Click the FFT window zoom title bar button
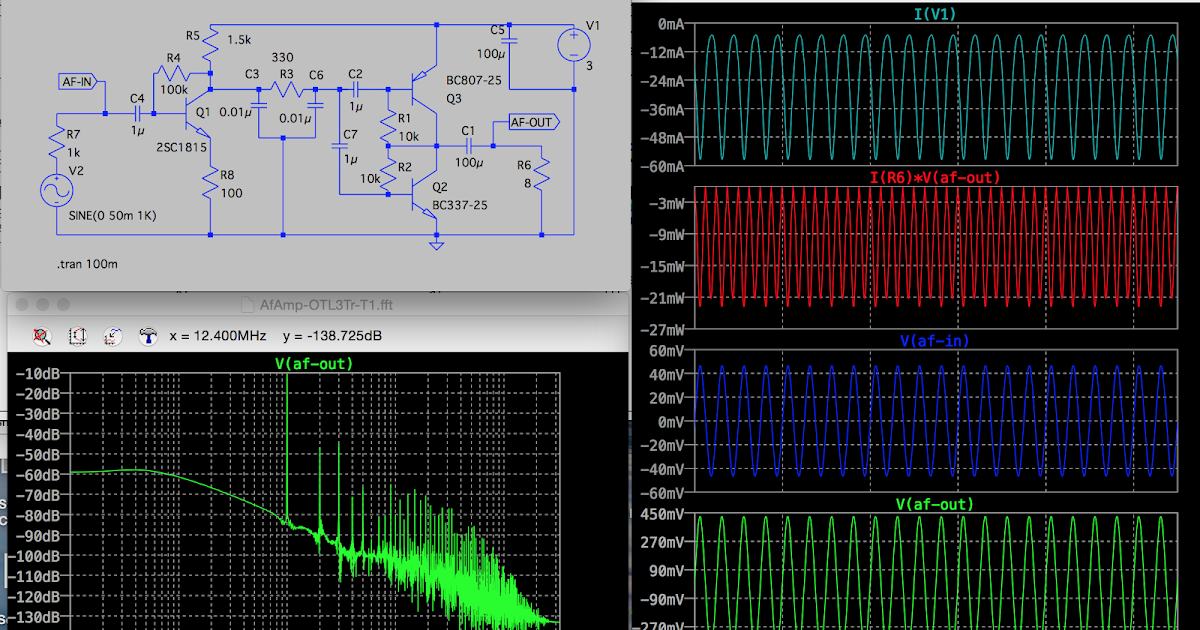 click(x=65, y=304)
